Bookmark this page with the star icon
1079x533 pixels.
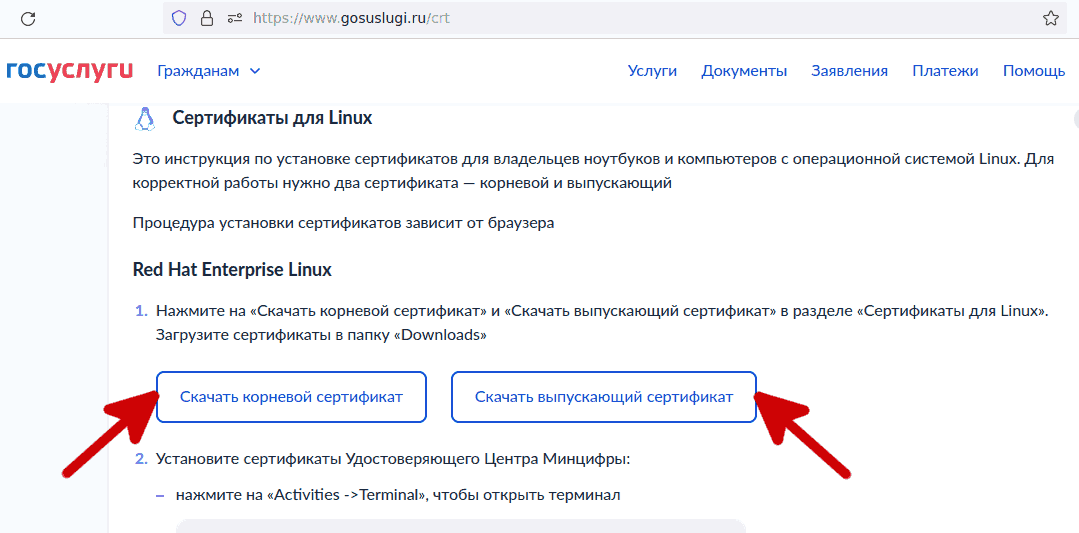point(1050,19)
